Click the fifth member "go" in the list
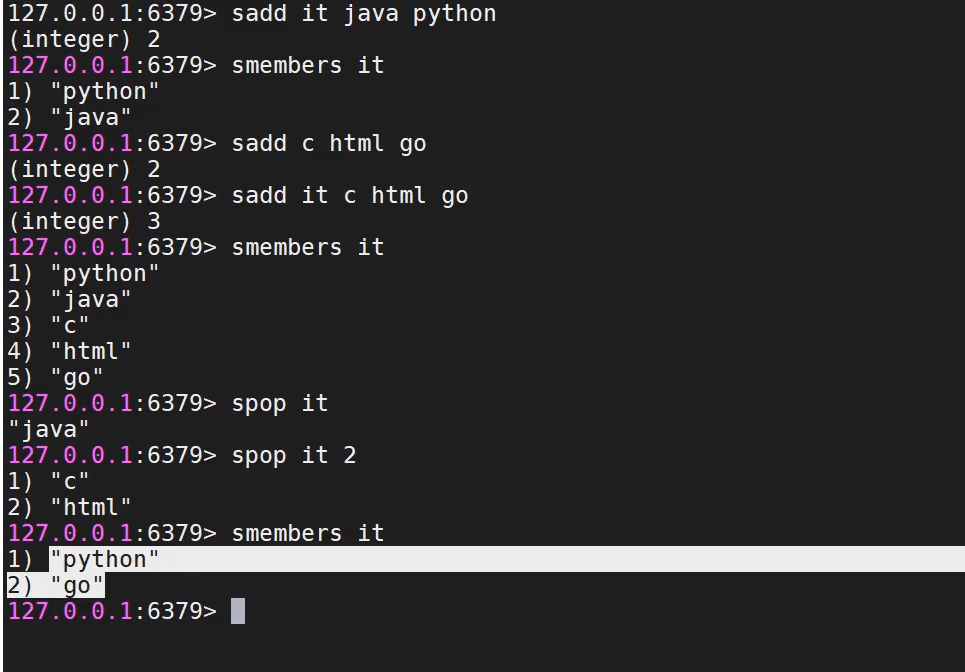965x672 pixels. click(x=76, y=377)
